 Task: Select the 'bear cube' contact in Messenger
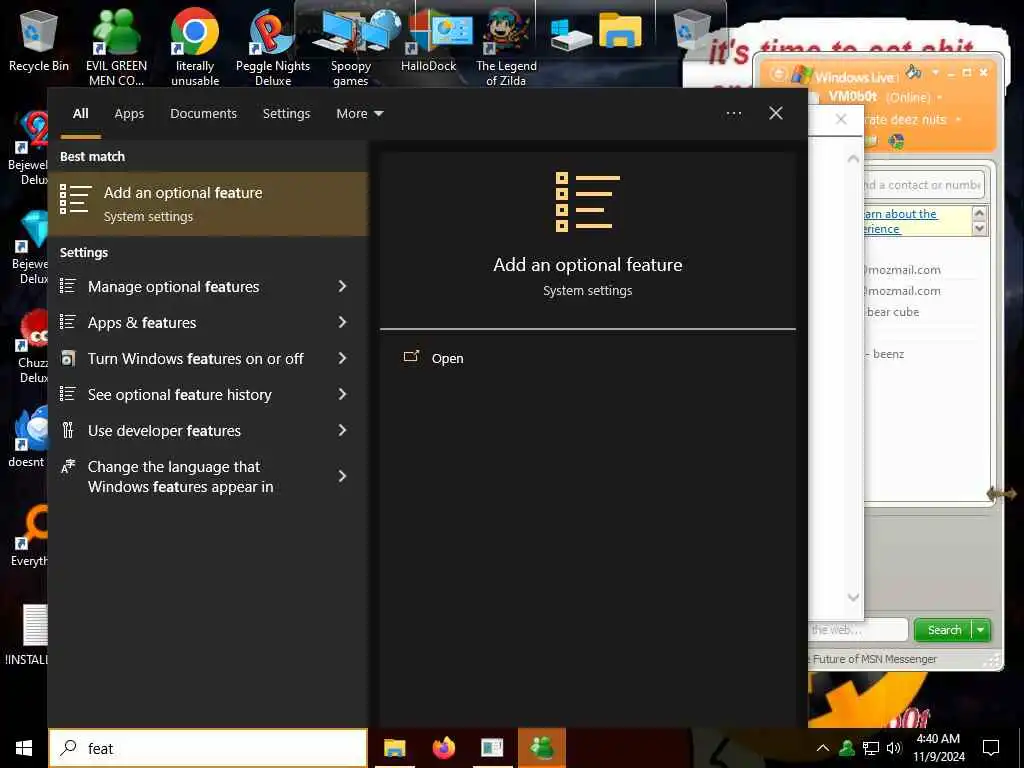tap(892, 312)
